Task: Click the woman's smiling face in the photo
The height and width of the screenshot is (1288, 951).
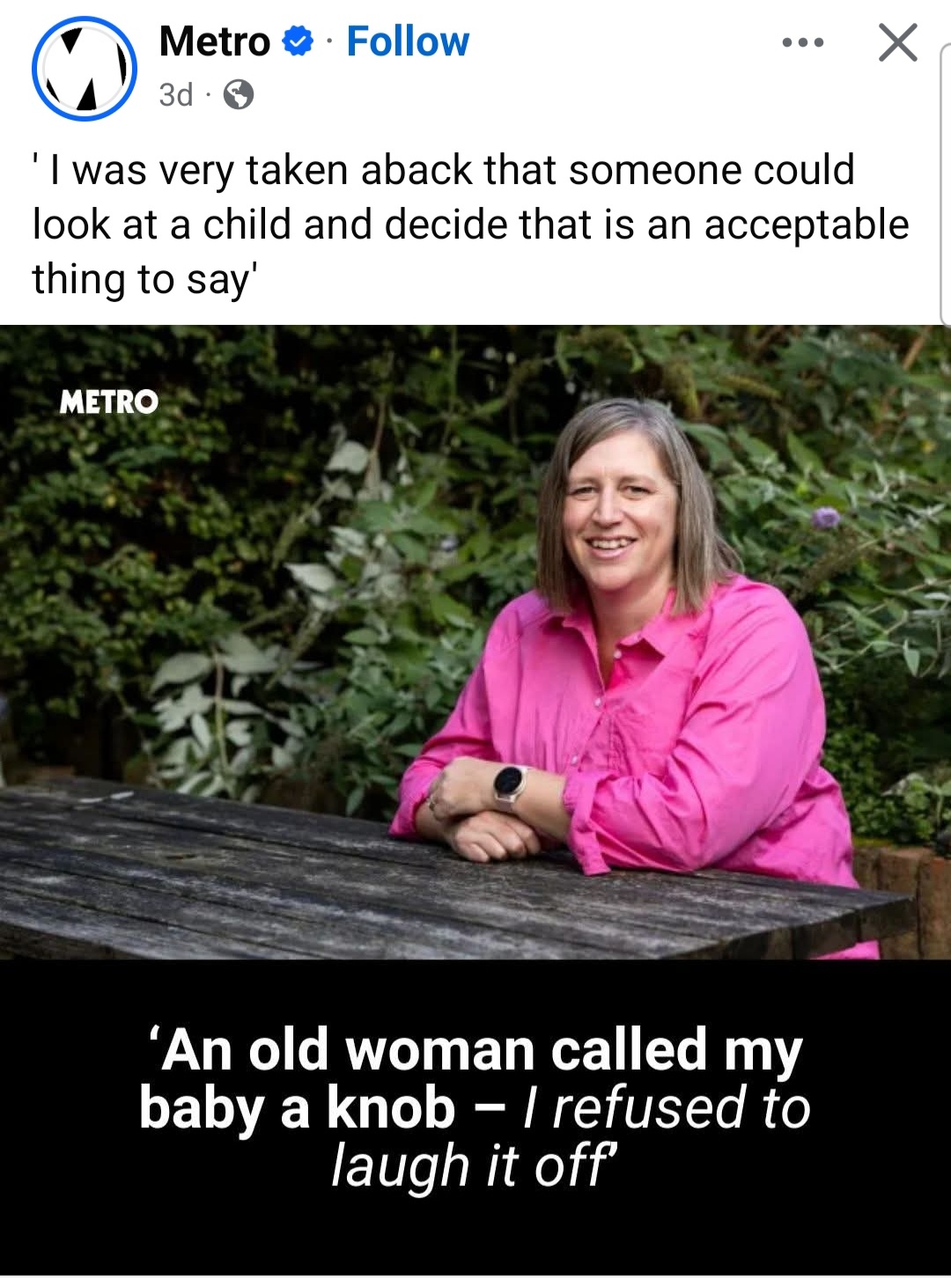Action: [x=616, y=509]
